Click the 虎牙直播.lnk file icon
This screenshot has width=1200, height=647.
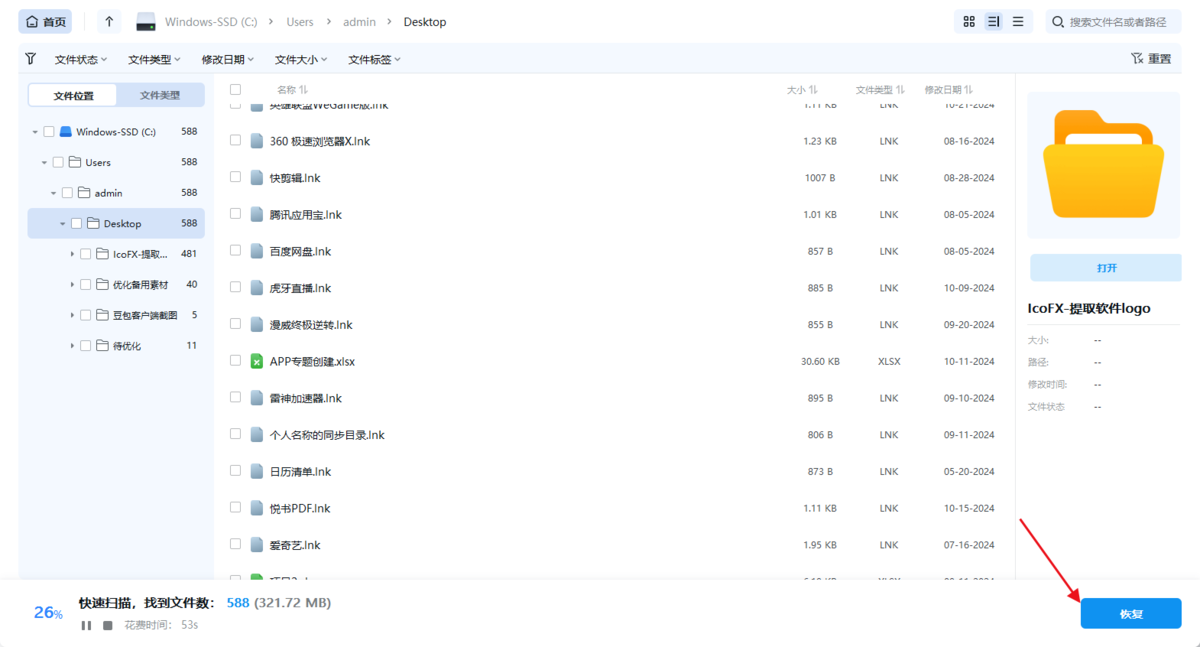[257, 288]
